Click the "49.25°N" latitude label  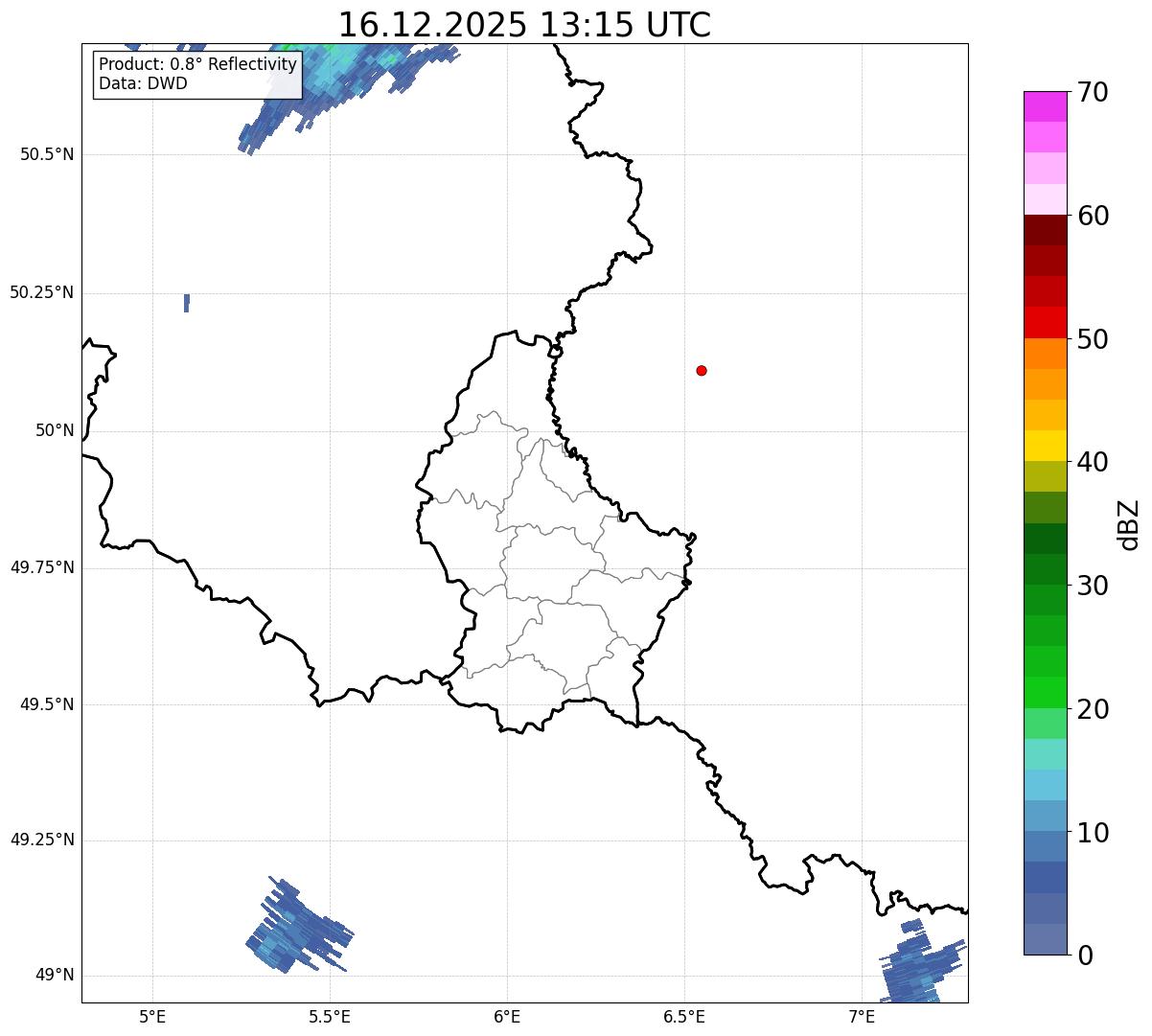click(42, 840)
